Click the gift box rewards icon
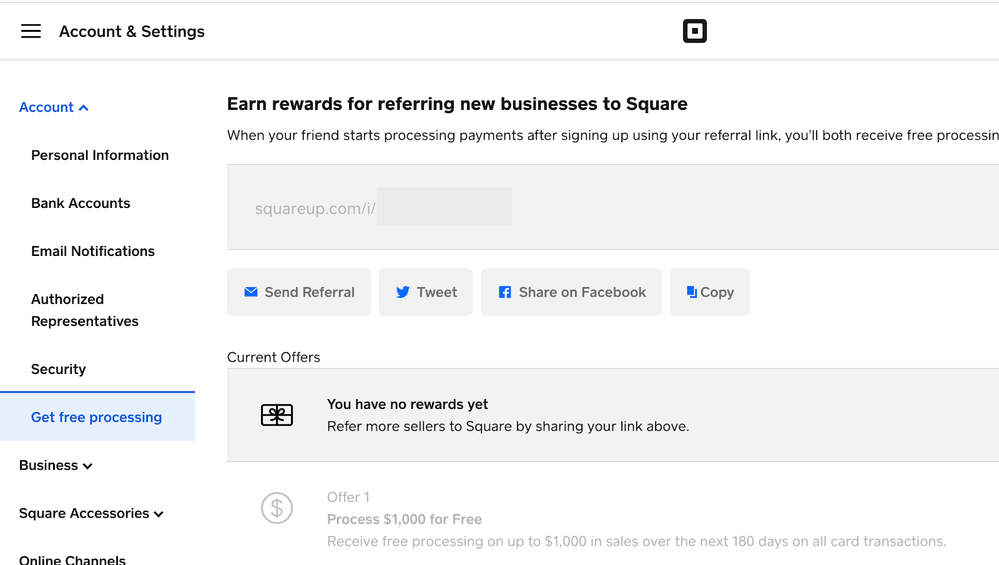This screenshot has width=999, height=565. coord(277,416)
